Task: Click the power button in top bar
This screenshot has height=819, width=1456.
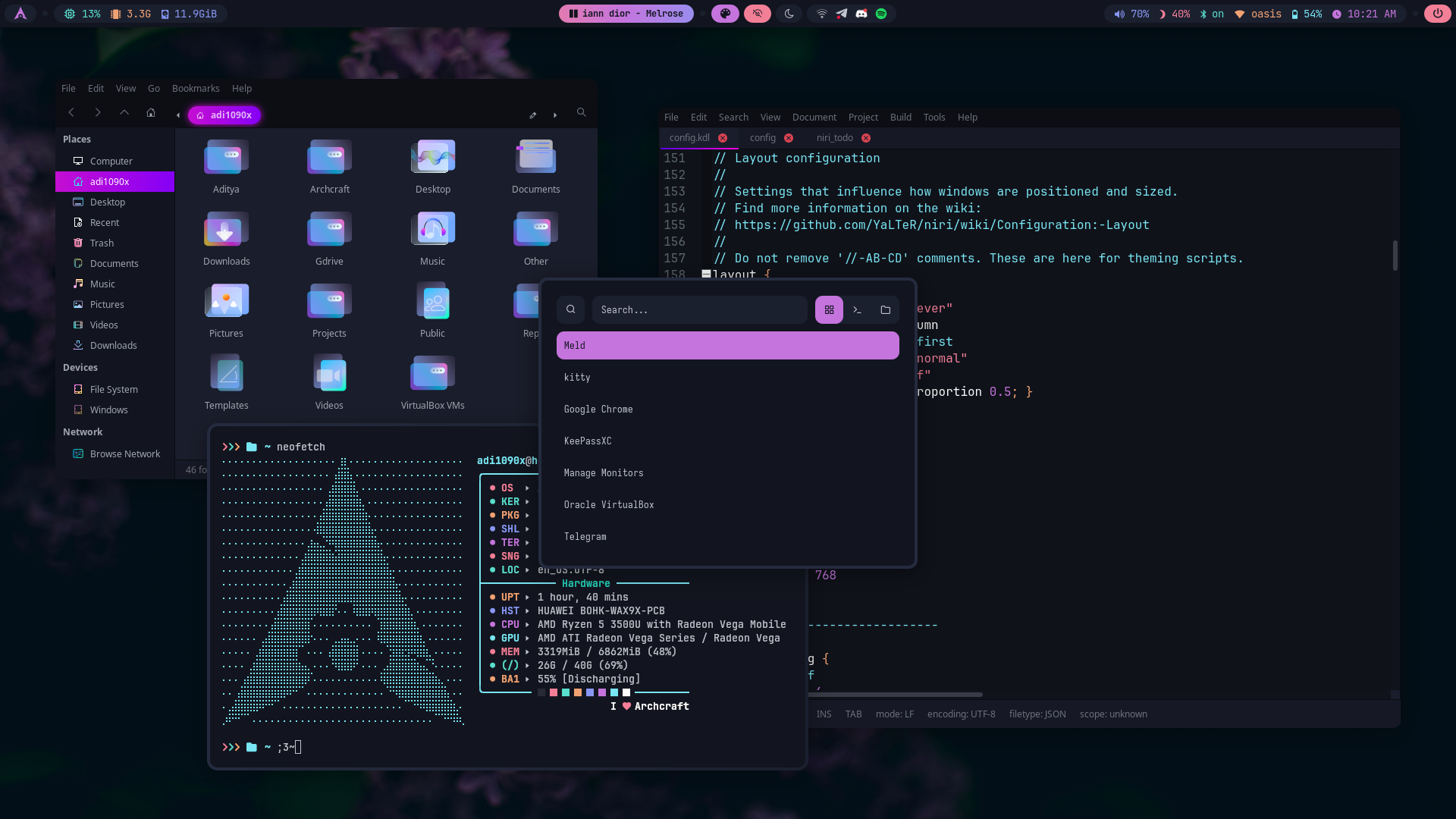Action: click(1437, 14)
